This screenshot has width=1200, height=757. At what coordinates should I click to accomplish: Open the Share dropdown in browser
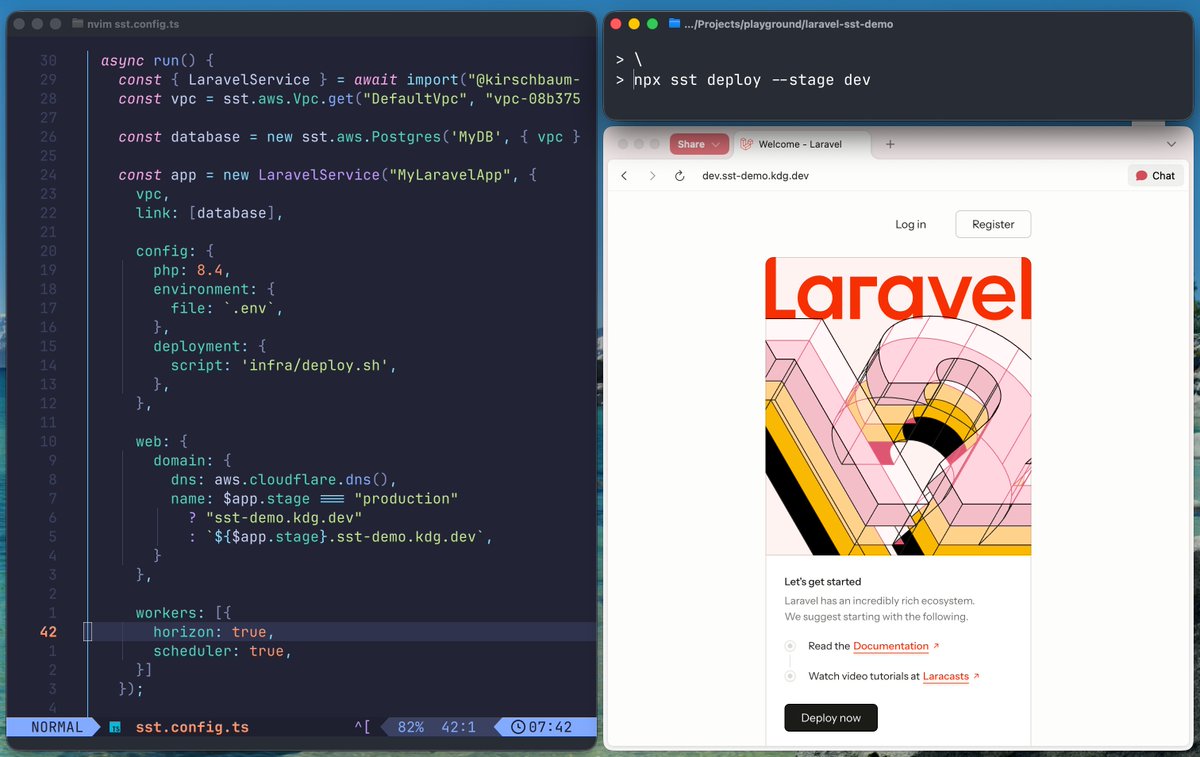pyautogui.click(x=698, y=144)
